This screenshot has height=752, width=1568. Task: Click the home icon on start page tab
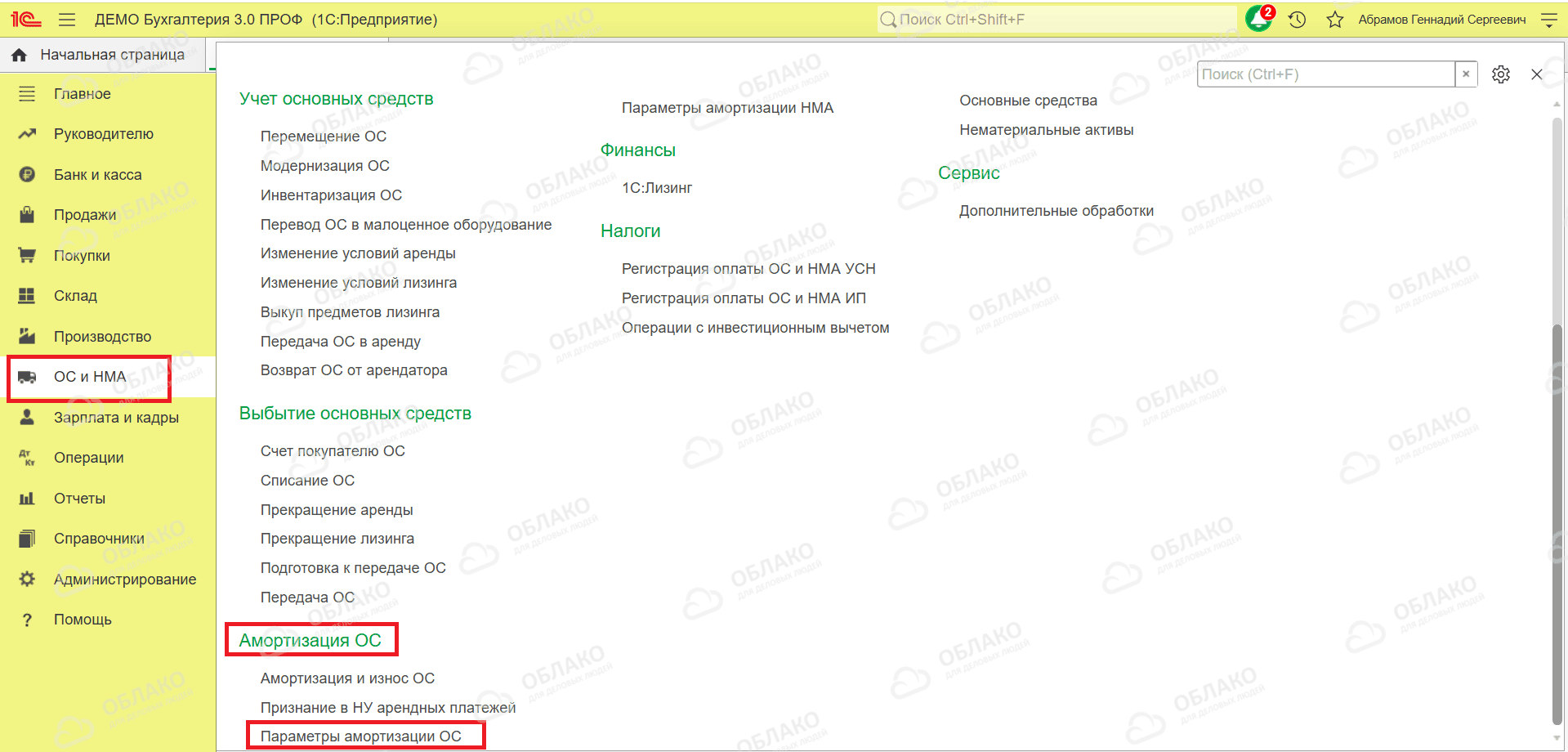(x=20, y=55)
